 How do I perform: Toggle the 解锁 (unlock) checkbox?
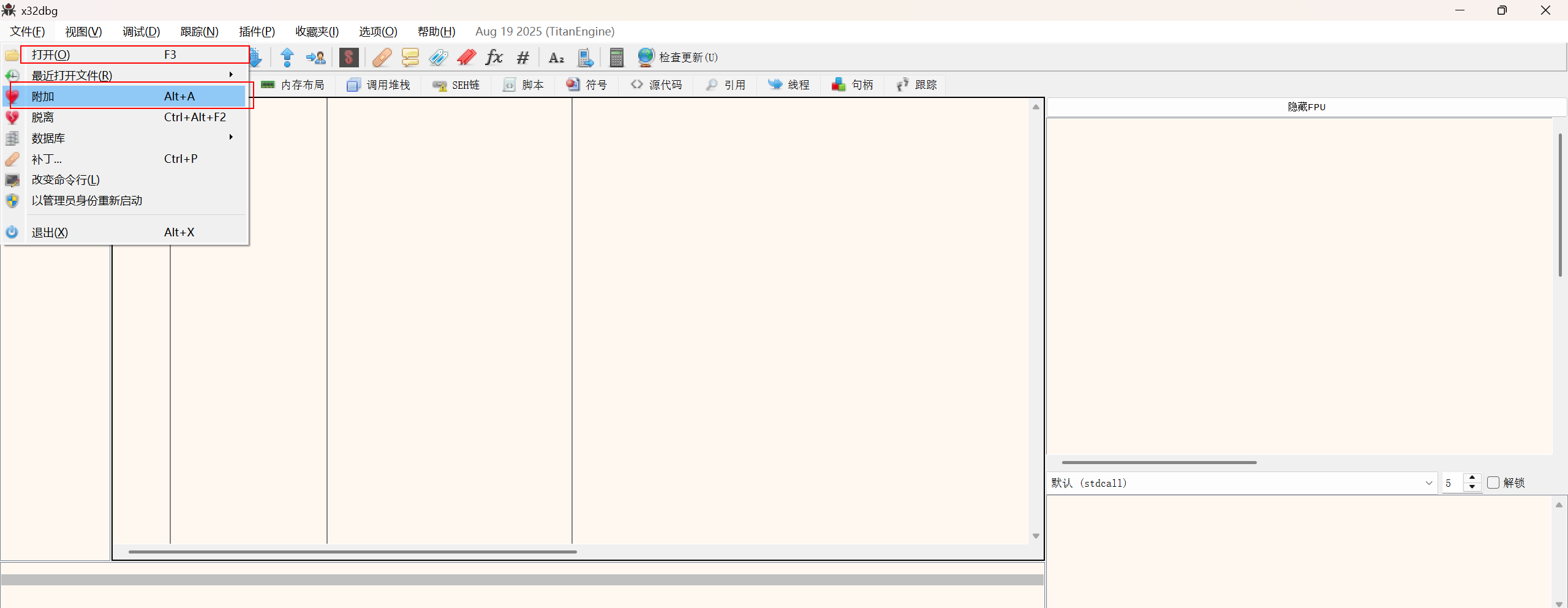point(1493,482)
